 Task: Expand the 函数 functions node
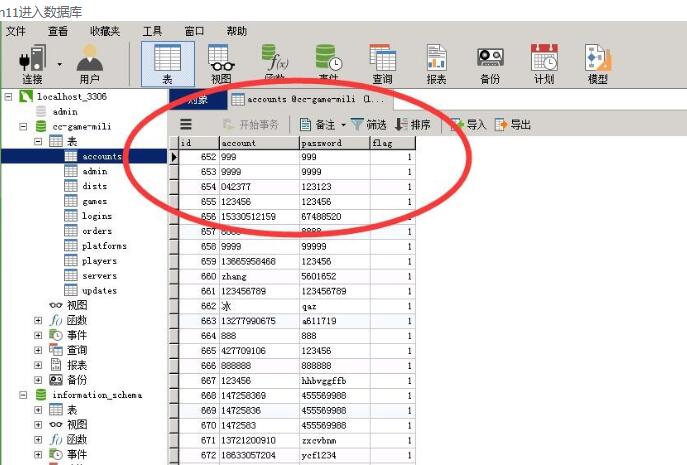click(39, 321)
